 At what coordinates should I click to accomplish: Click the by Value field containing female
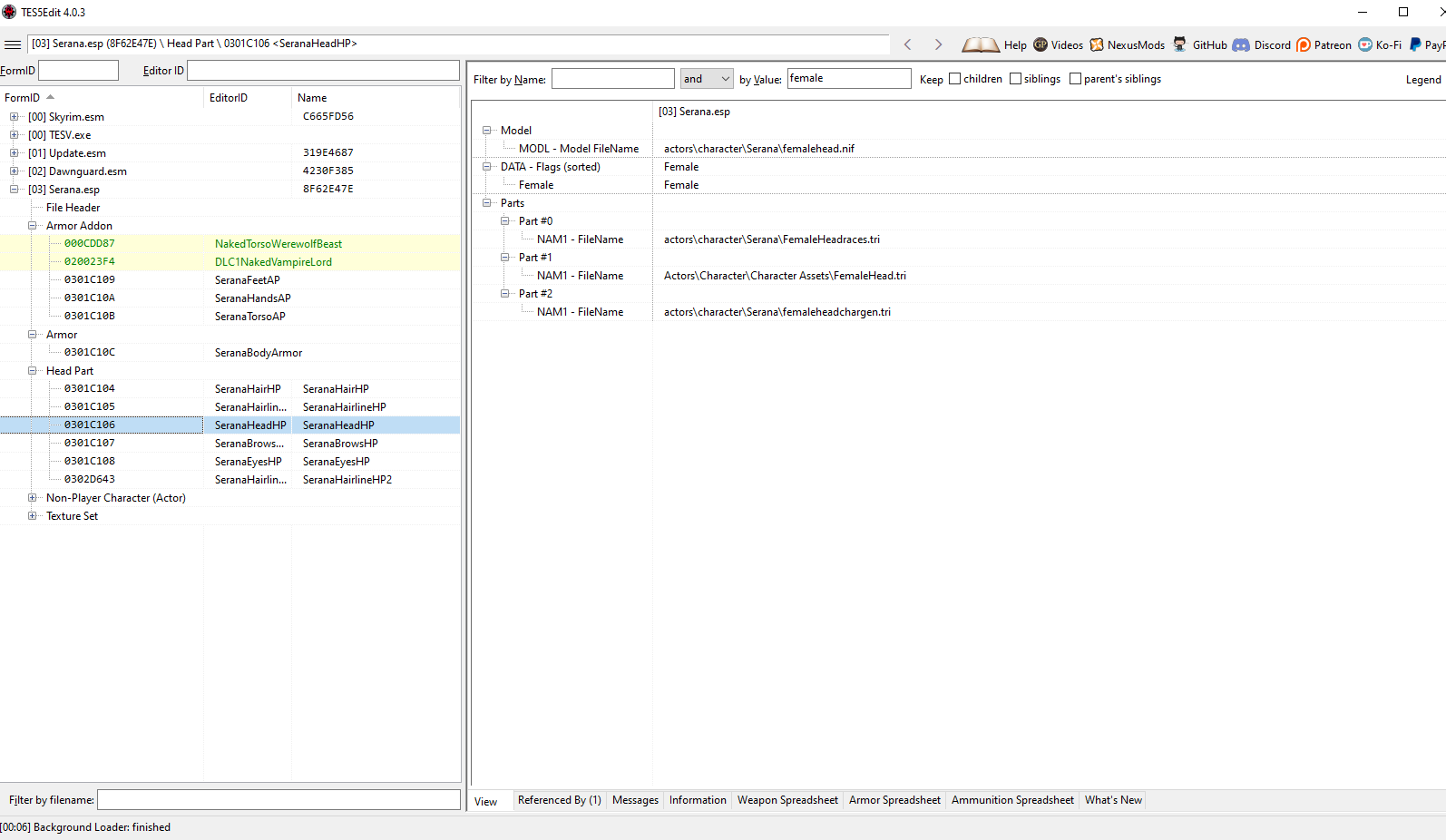click(x=849, y=79)
